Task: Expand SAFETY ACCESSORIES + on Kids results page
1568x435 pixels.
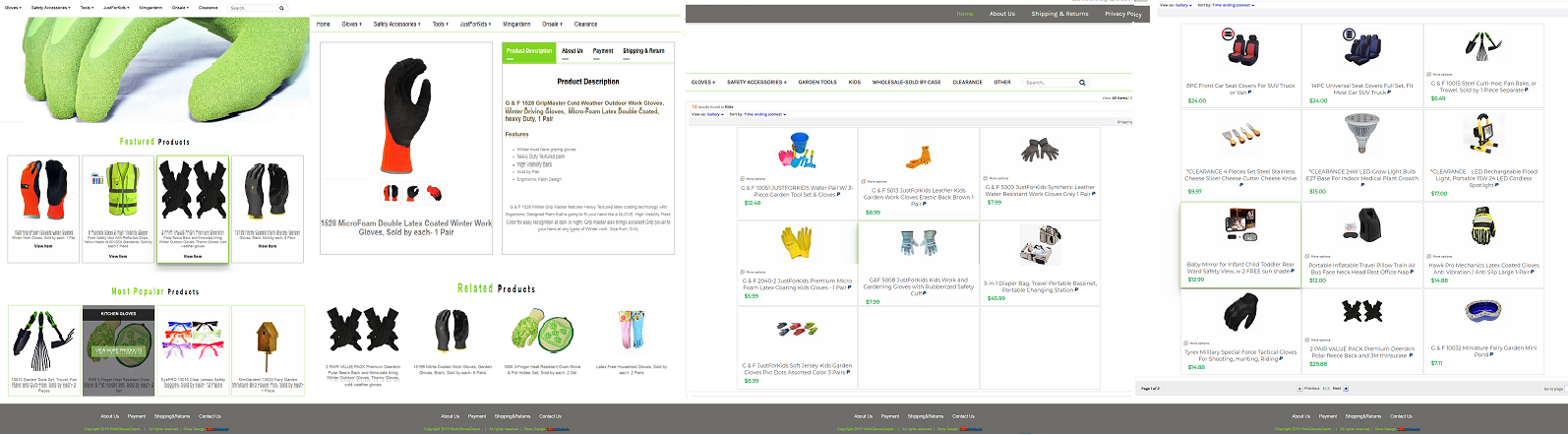Action: (x=756, y=83)
